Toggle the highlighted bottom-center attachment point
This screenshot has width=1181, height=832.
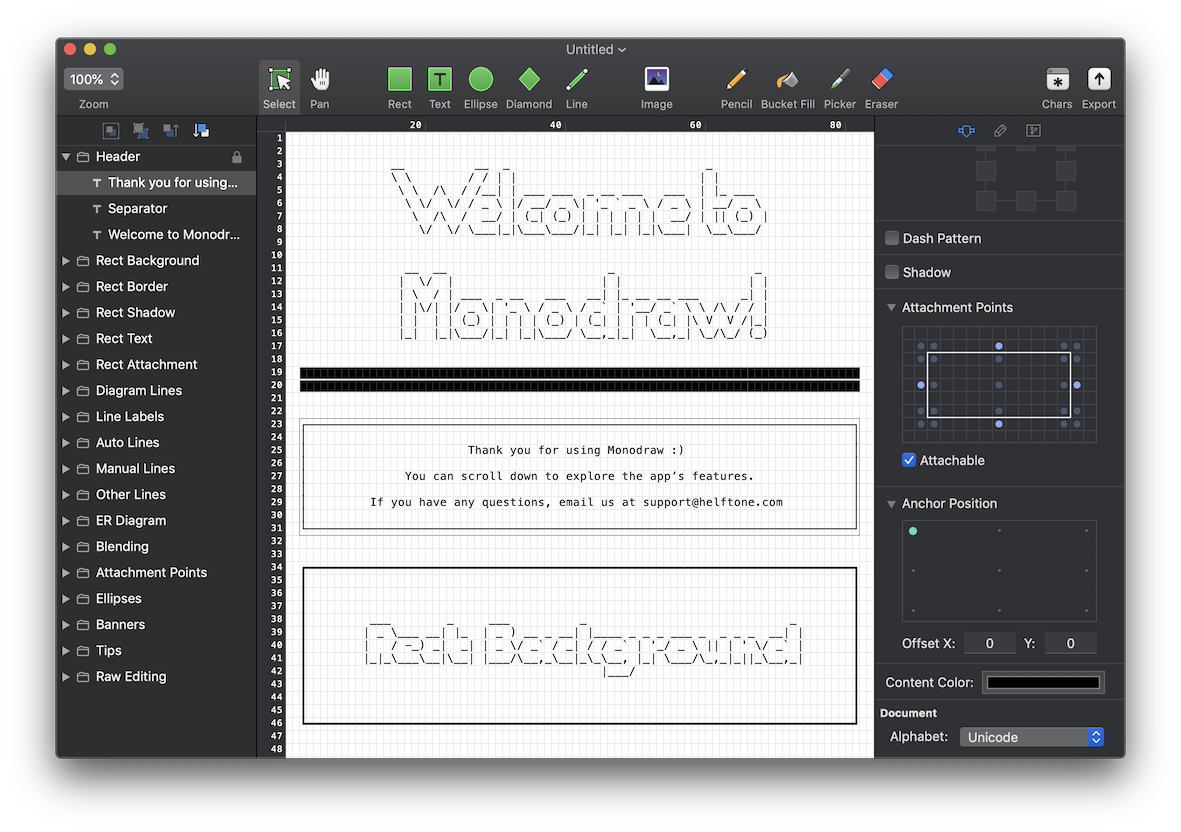coord(999,424)
